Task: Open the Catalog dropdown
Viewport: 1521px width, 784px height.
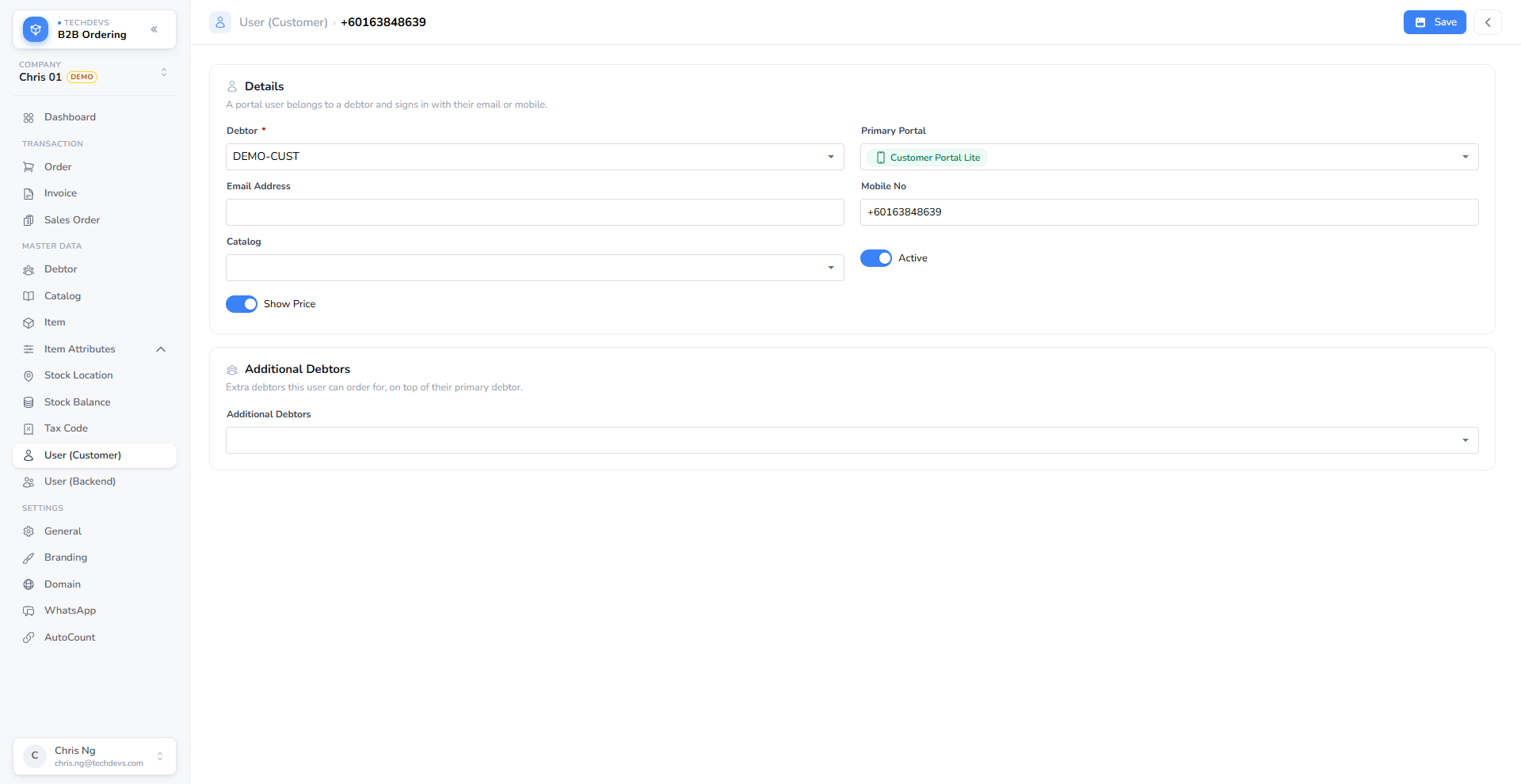Action: [535, 268]
